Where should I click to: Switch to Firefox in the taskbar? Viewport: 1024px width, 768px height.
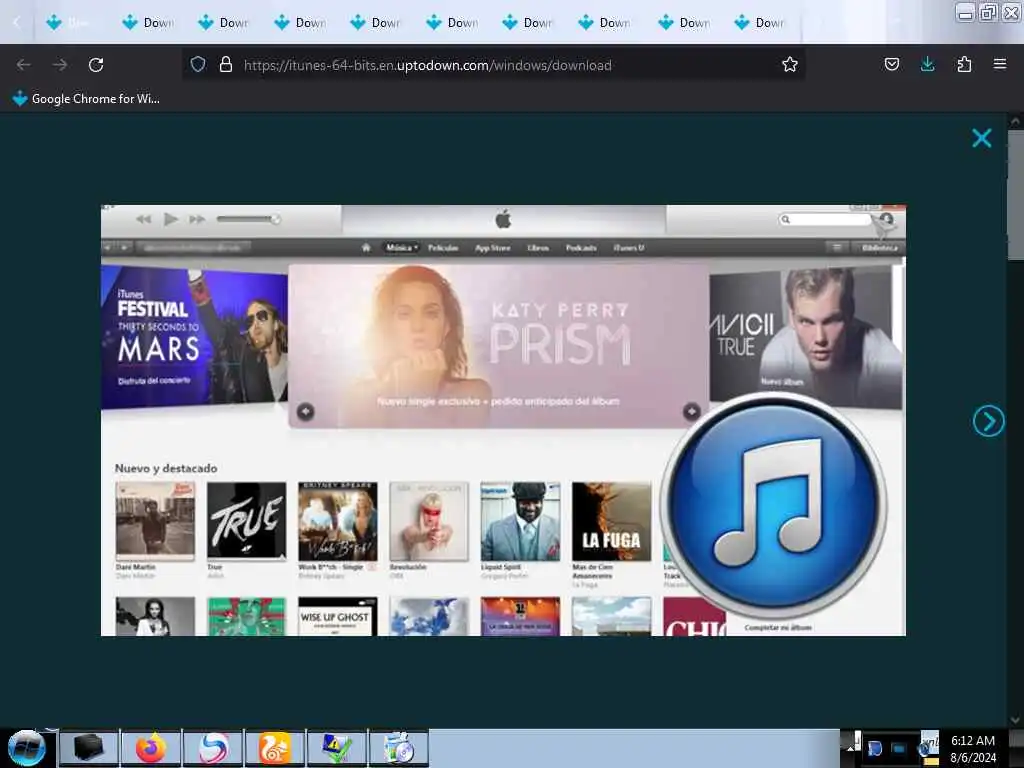click(x=150, y=748)
